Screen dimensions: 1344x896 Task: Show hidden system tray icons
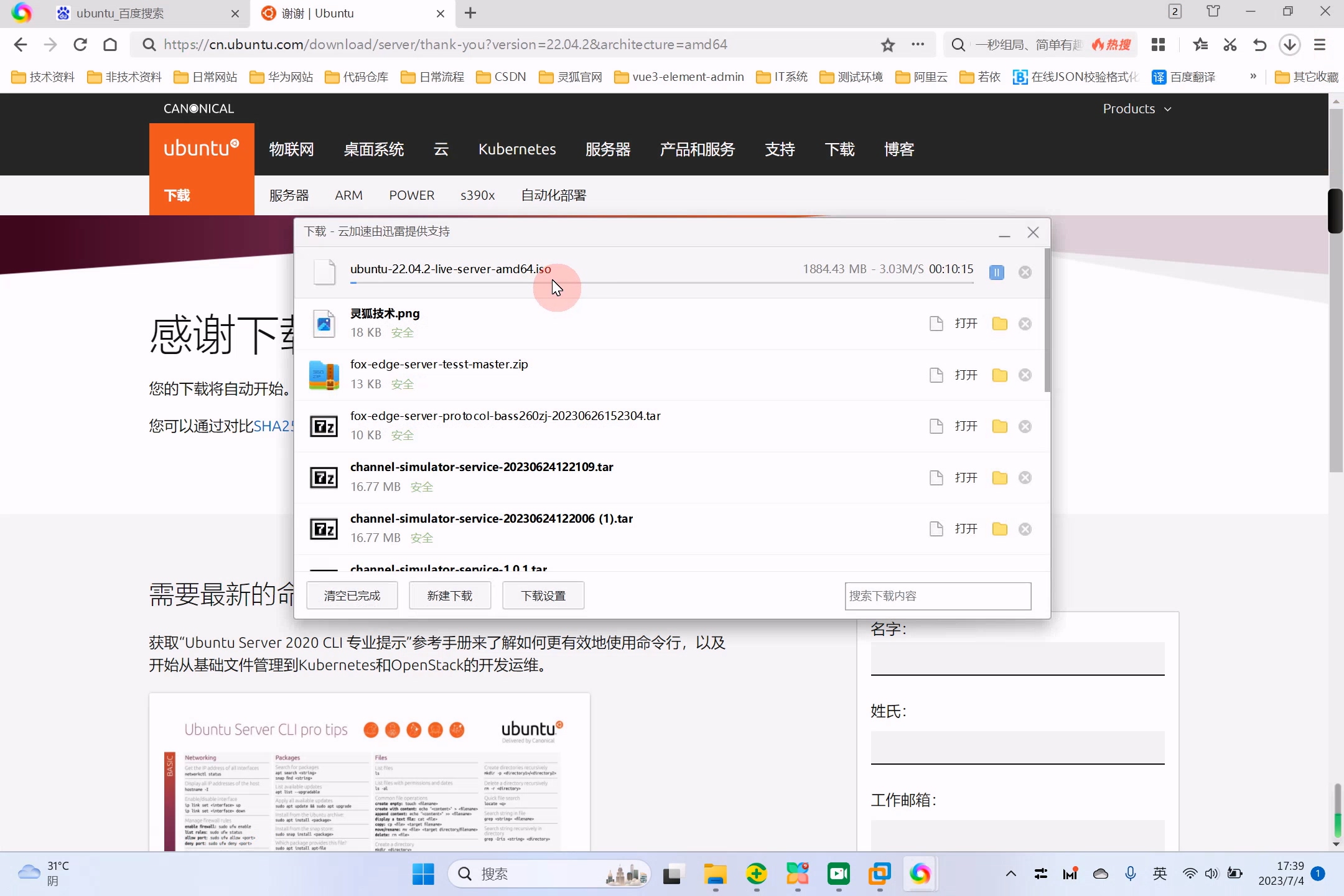point(1011,874)
